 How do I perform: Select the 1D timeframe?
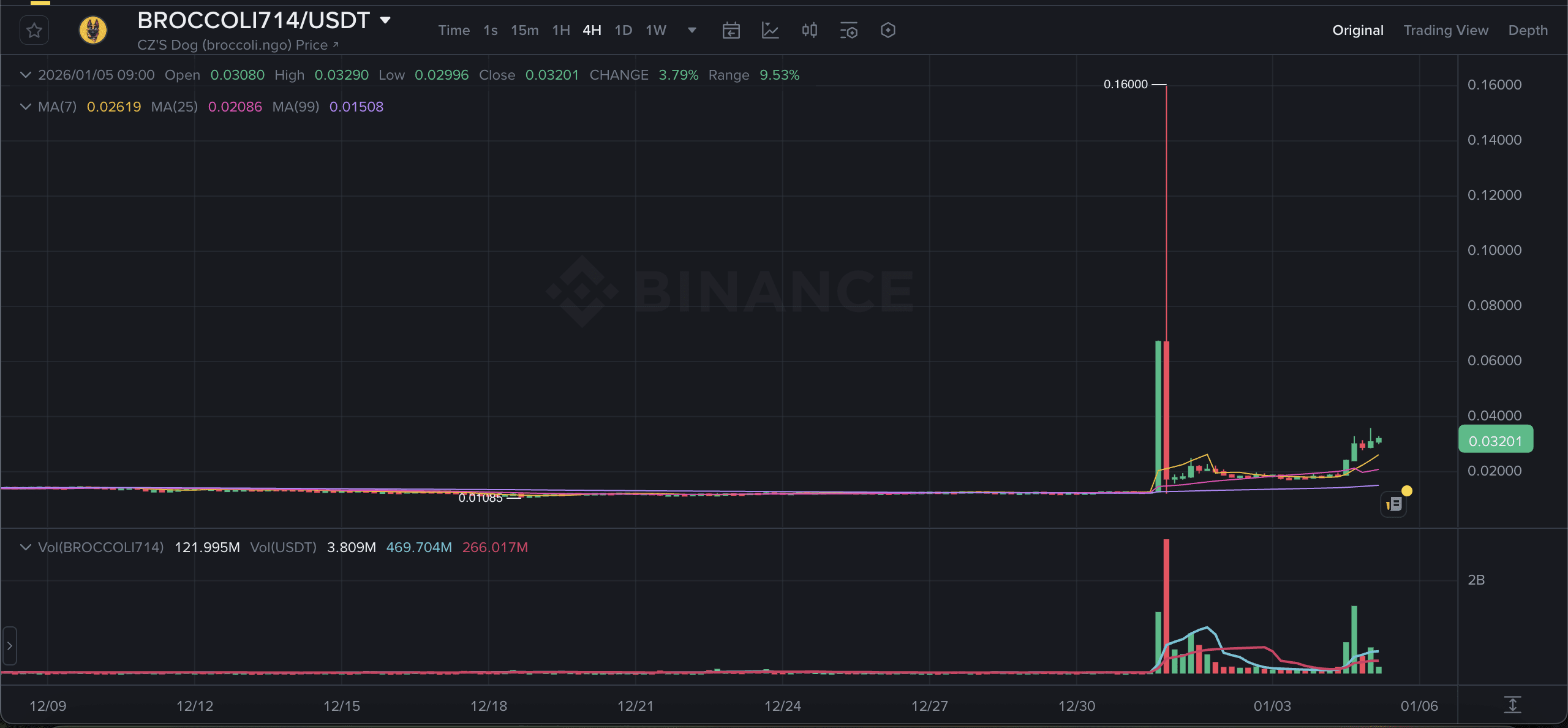(x=623, y=29)
